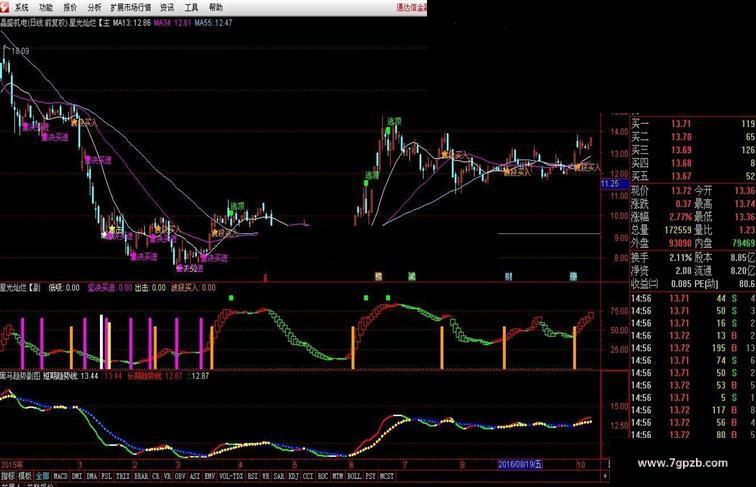Switch sub-chart to BOLL indicator

tap(354, 476)
